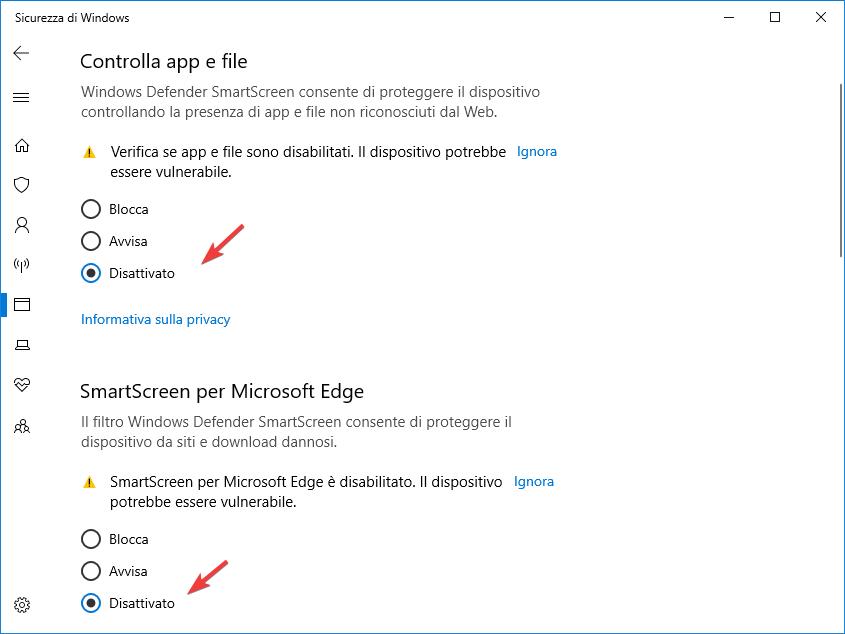This screenshot has width=845, height=634.
Task: Open Device performance heart icon
Action: point(22,384)
